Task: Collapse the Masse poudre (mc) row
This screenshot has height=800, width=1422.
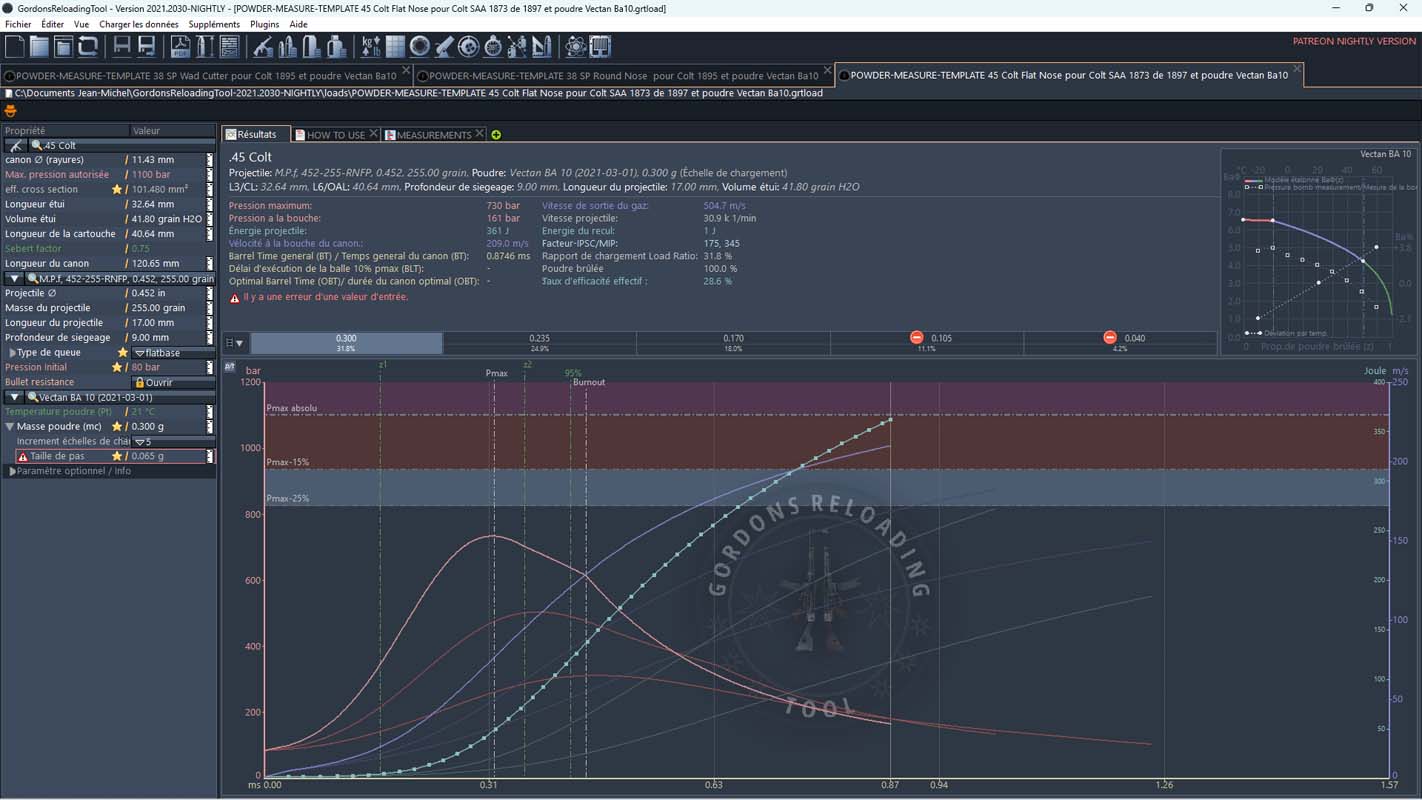Action: coord(10,427)
